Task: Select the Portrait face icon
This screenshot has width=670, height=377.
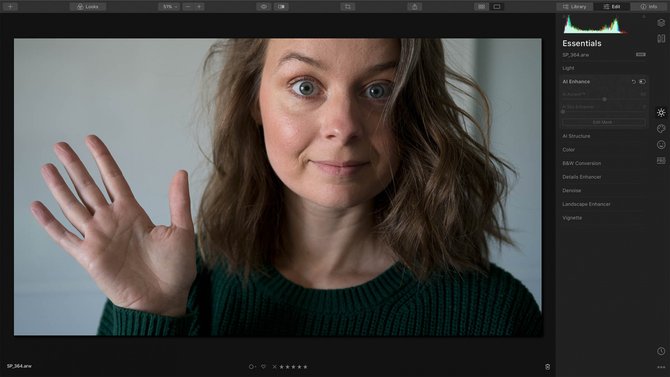Action: [x=661, y=145]
